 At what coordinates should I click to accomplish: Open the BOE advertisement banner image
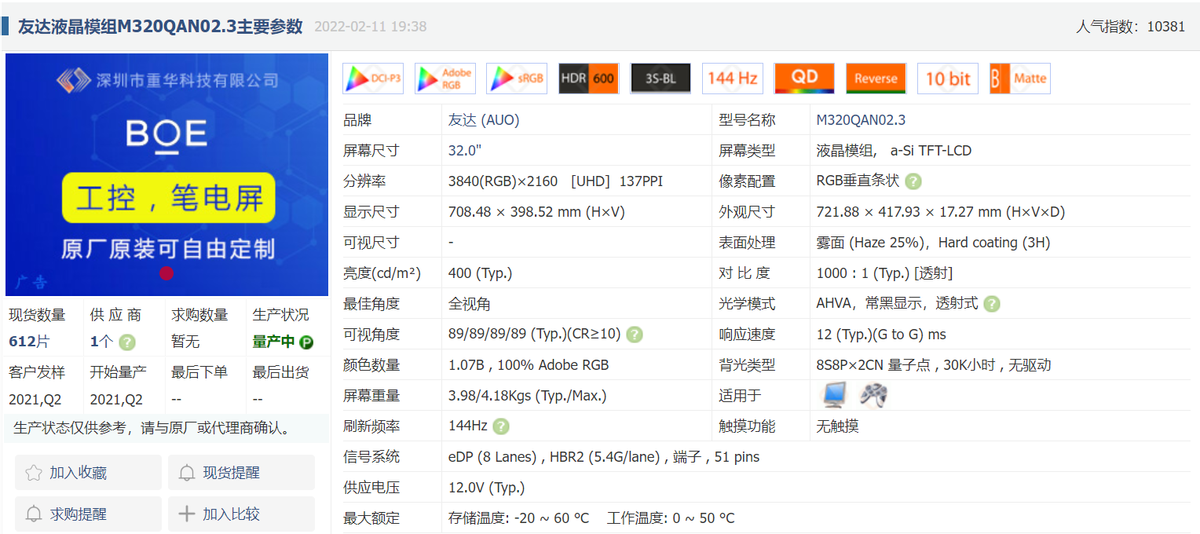click(x=167, y=175)
